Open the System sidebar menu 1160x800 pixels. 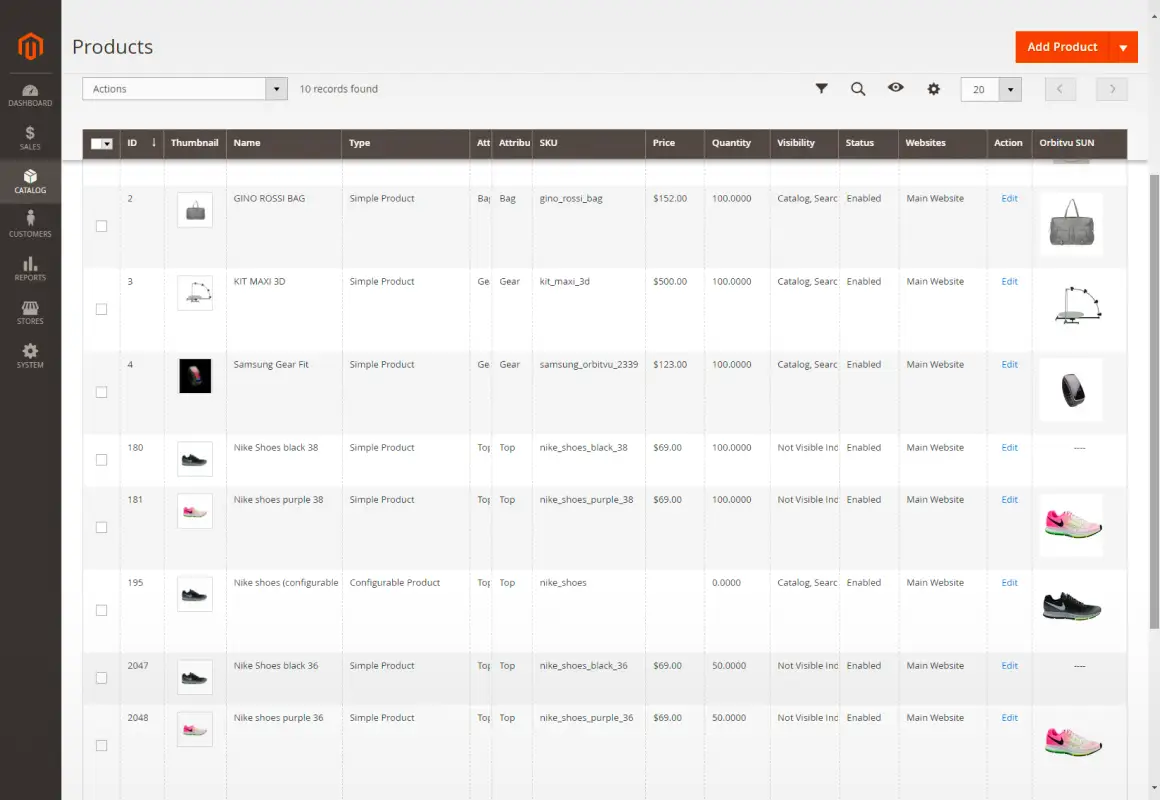tap(30, 355)
